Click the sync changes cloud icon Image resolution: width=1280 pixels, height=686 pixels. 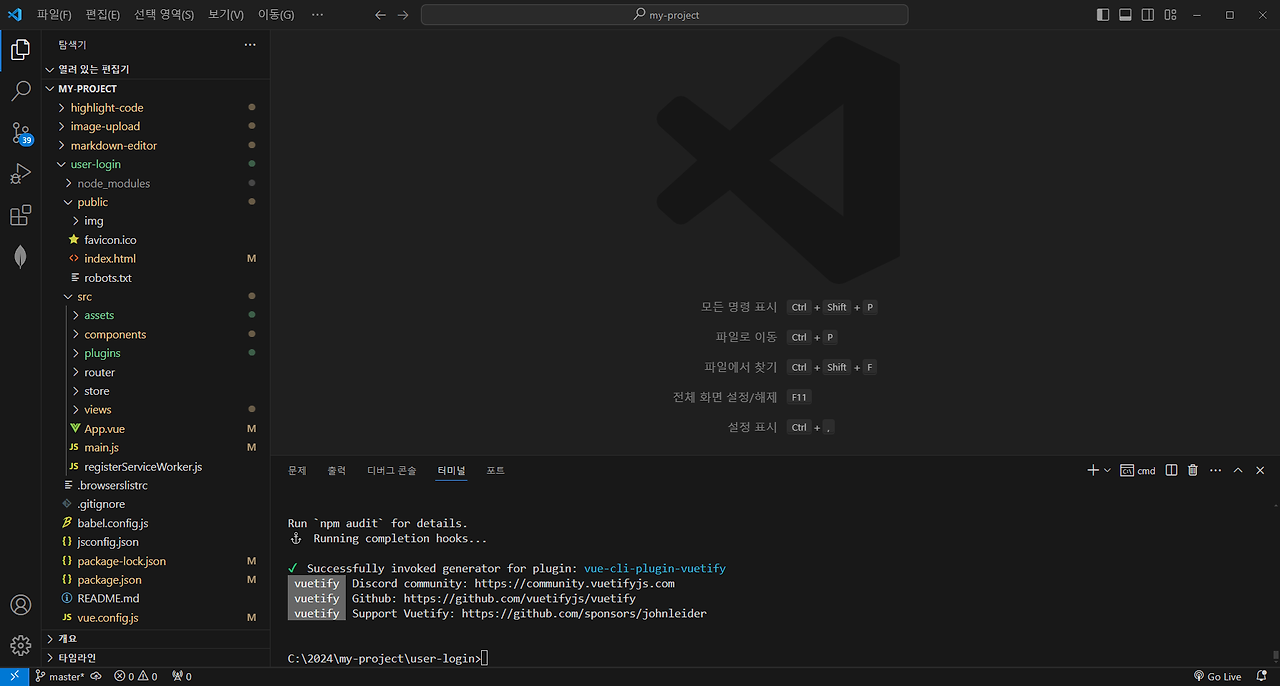point(96,676)
